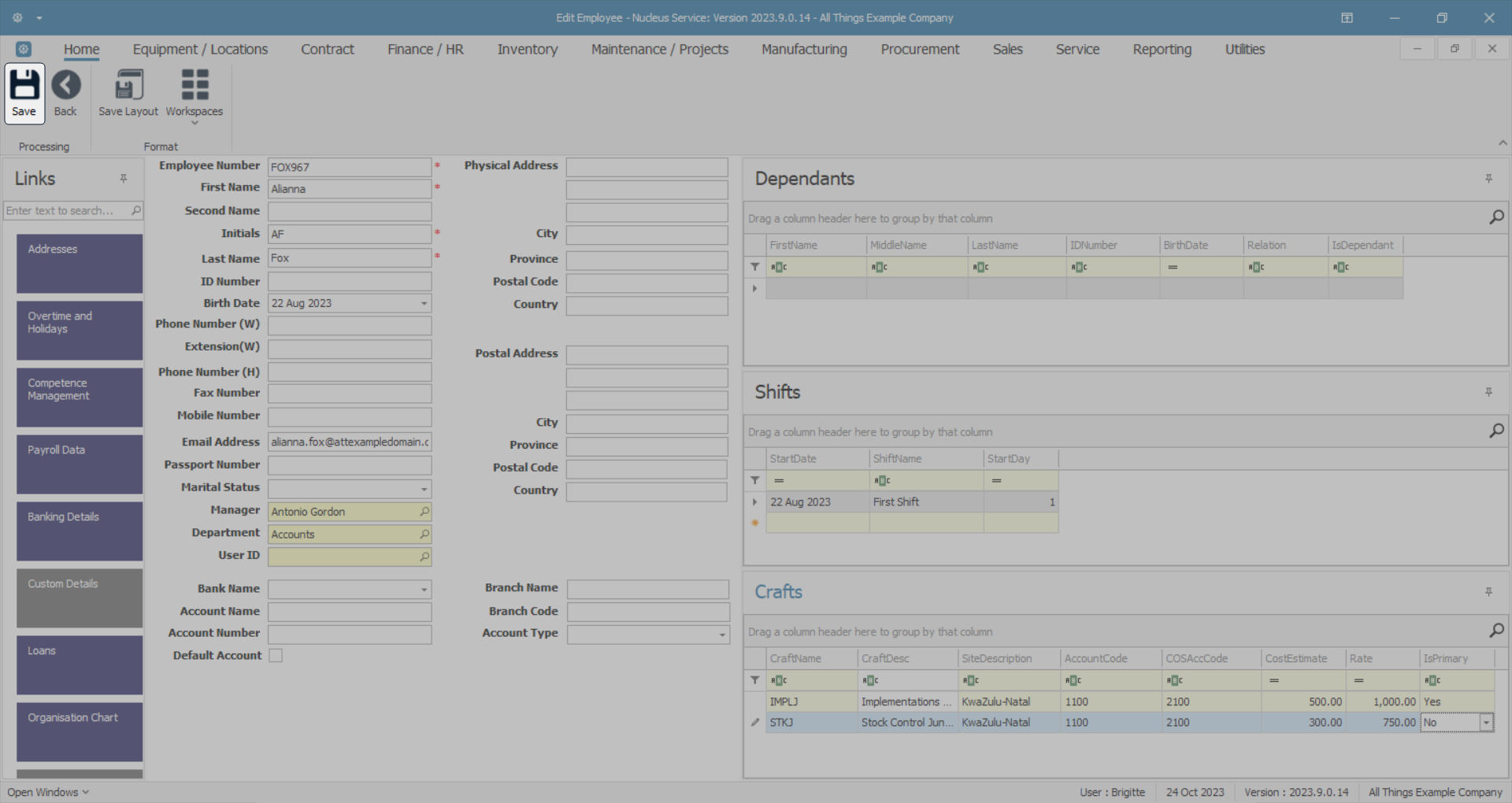Open search in the Dependants panel

[1496, 218]
